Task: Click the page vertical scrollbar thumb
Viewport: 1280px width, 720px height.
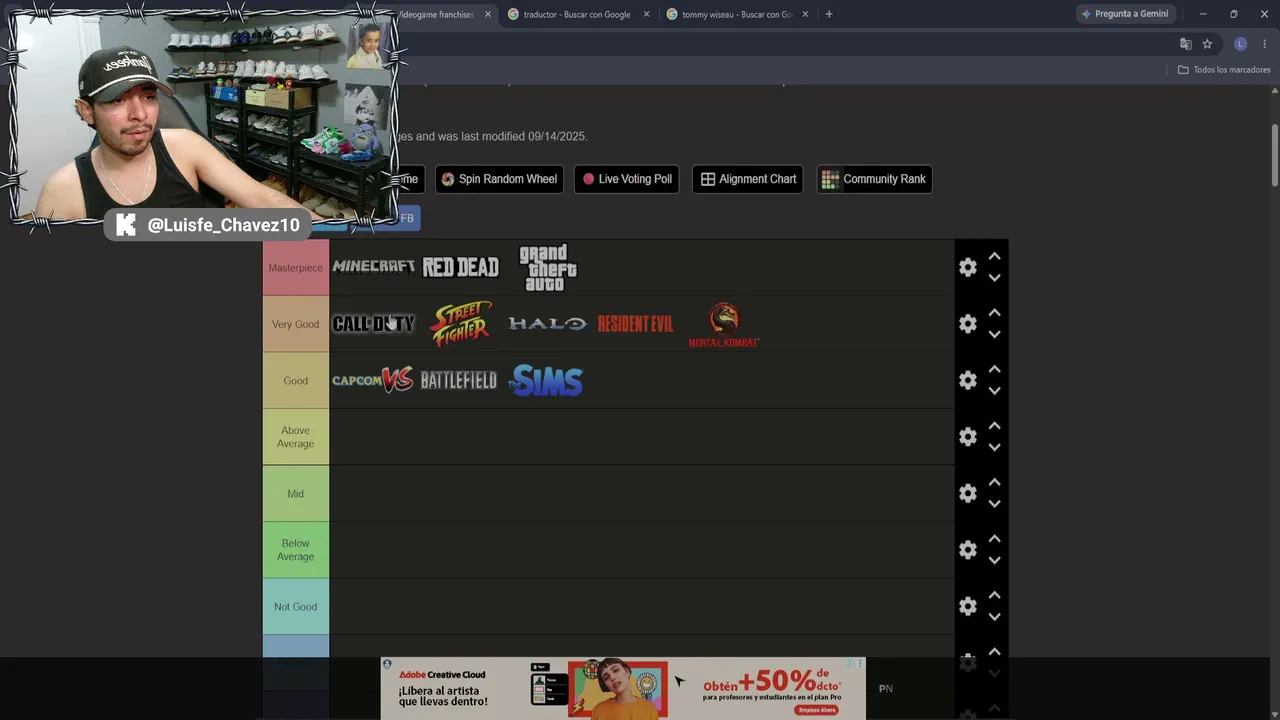Action: 1275,155
